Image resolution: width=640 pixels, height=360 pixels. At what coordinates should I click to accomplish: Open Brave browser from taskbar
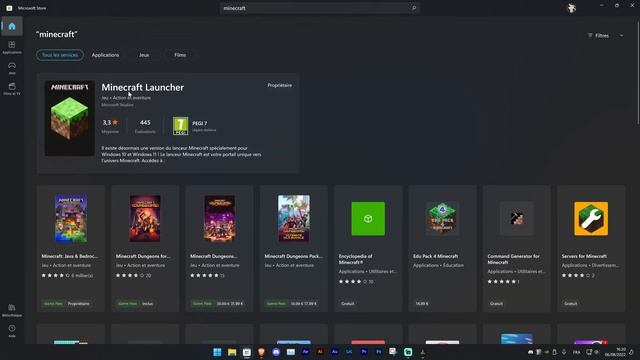point(261,352)
